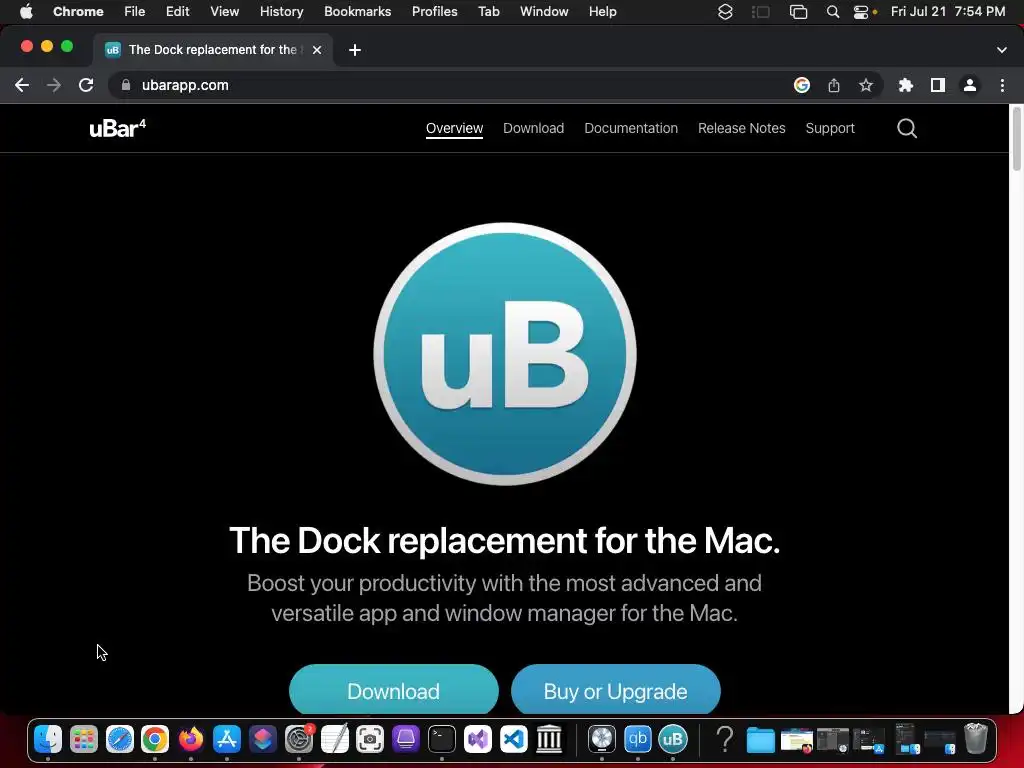Open the Trash in the Dock
Image resolution: width=1024 pixels, height=768 pixels.
[x=976, y=739]
